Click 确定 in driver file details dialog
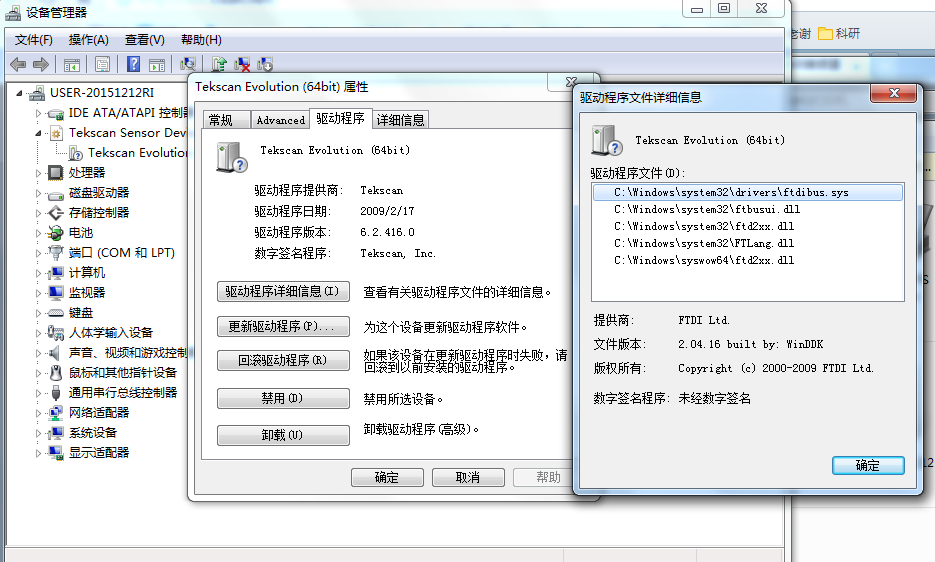The width and height of the screenshot is (935, 562). point(868,465)
